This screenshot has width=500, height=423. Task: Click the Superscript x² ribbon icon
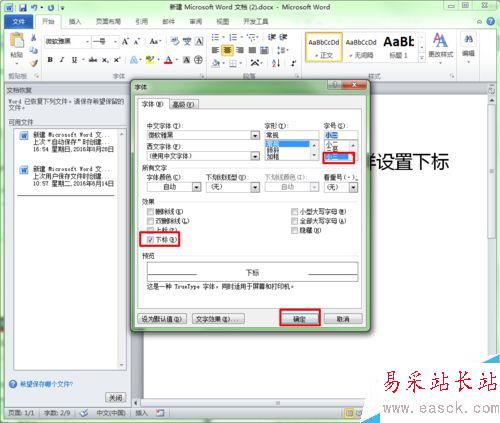[x=117, y=60]
